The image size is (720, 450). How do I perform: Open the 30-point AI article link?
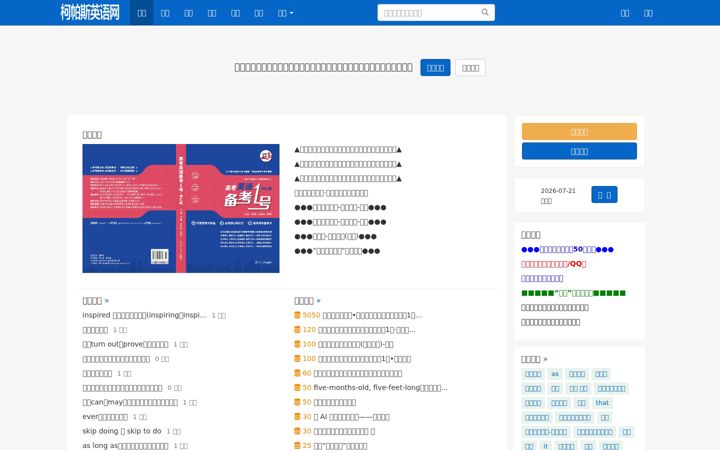pos(351,417)
